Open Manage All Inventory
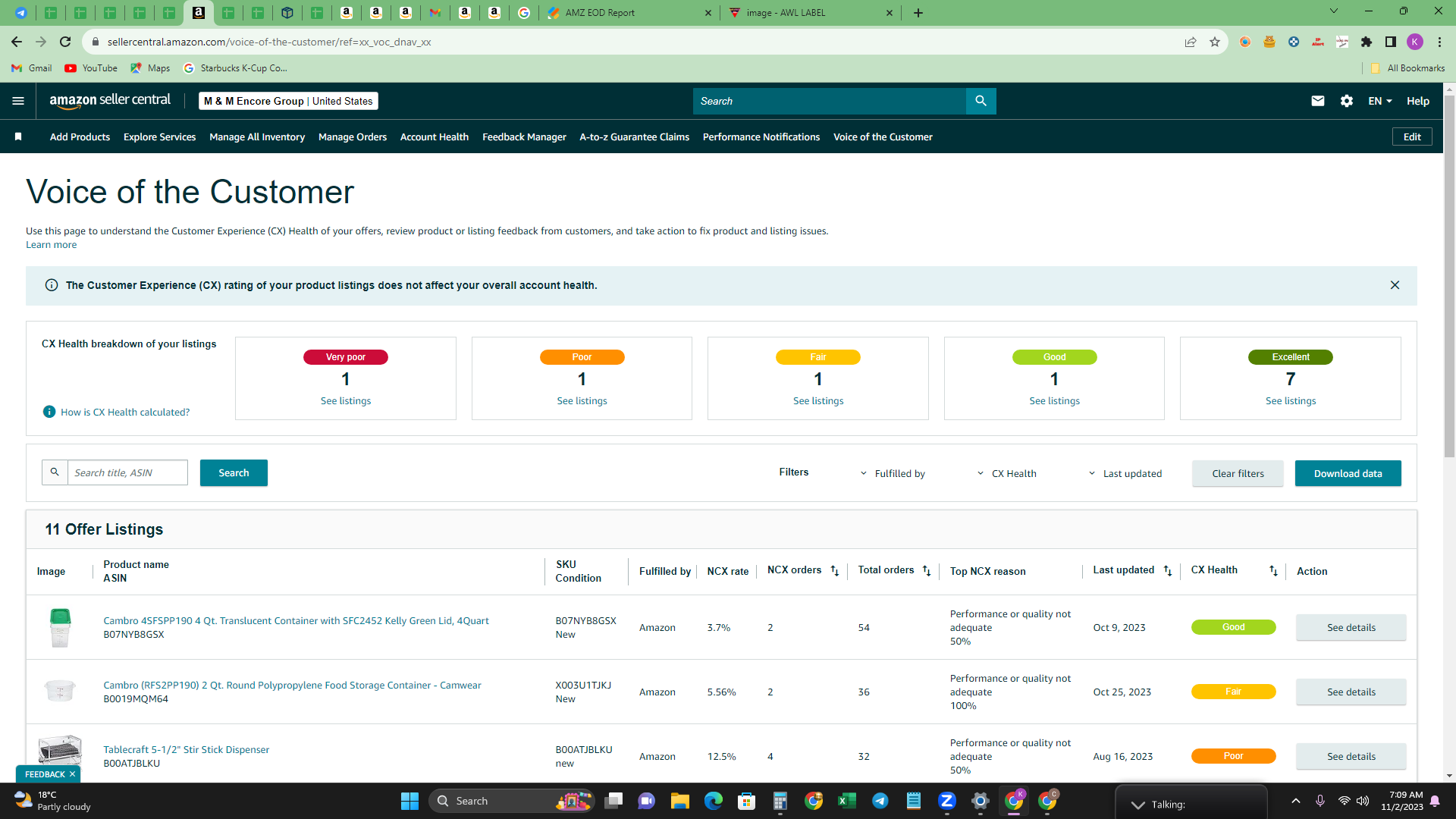This screenshot has height=819, width=1456. click(257, 136)
